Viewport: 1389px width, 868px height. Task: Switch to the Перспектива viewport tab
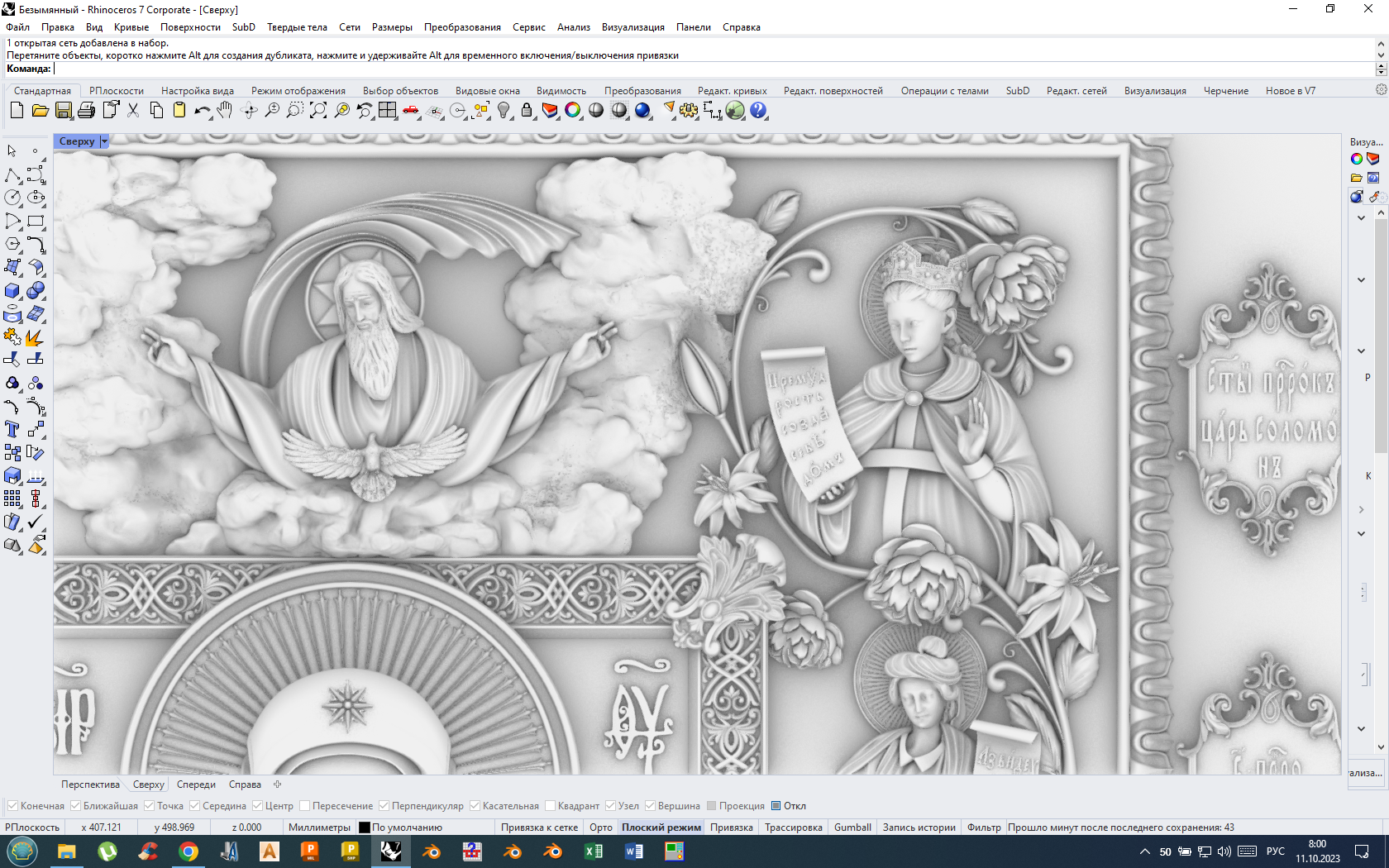tap(90, 785)
